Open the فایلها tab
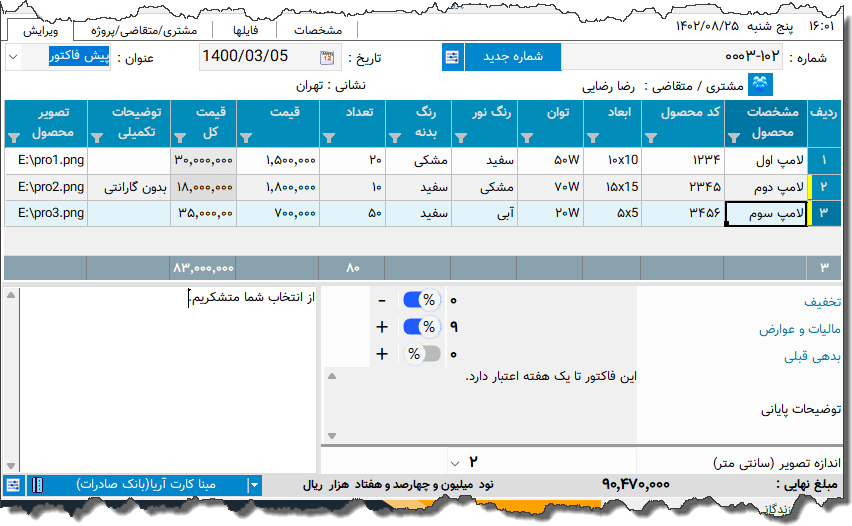 246,30
